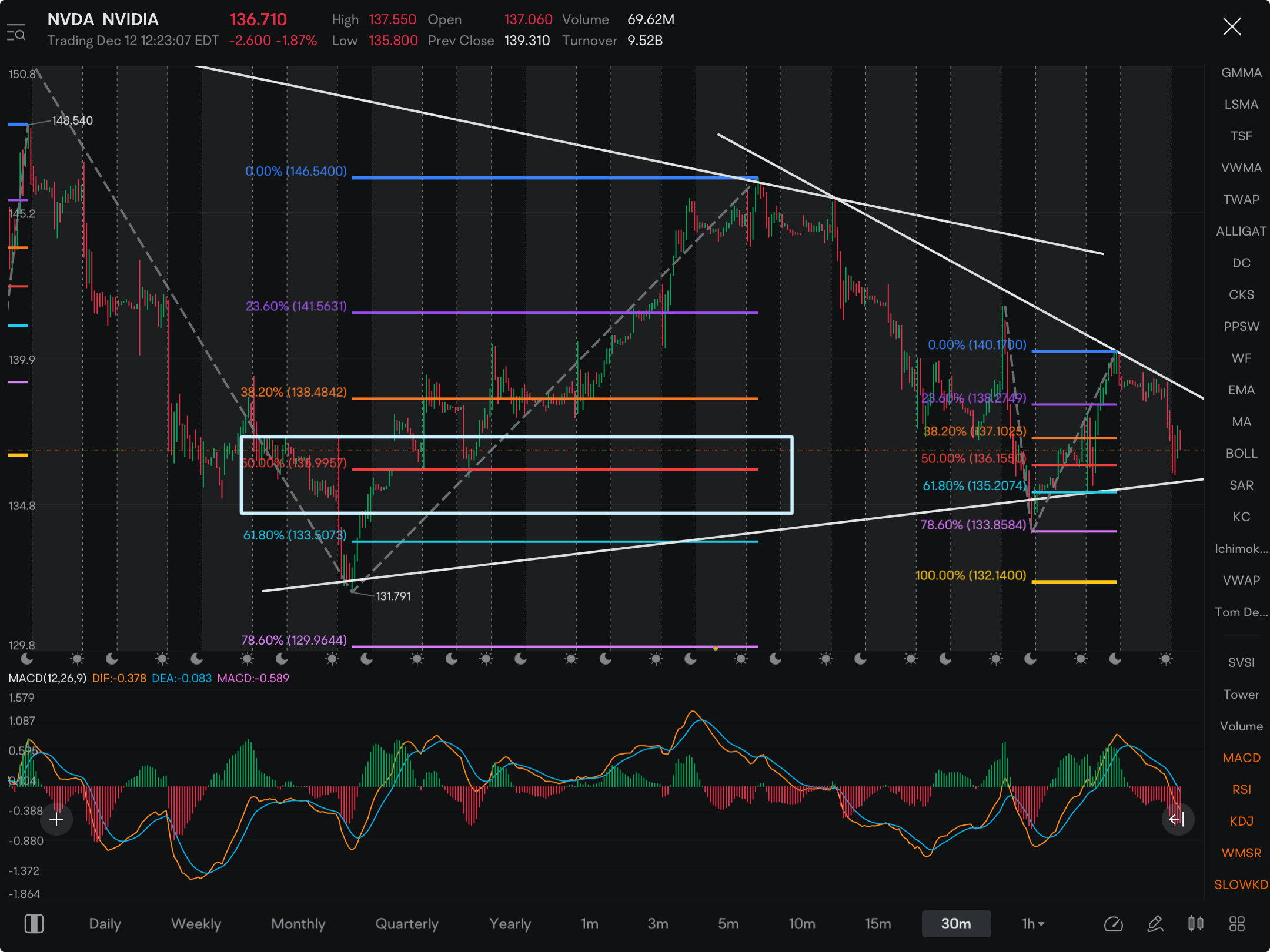Enable the WF indicator
Screen dimensions: 1270x952
pyautogui.click(x=1241, y=358)
